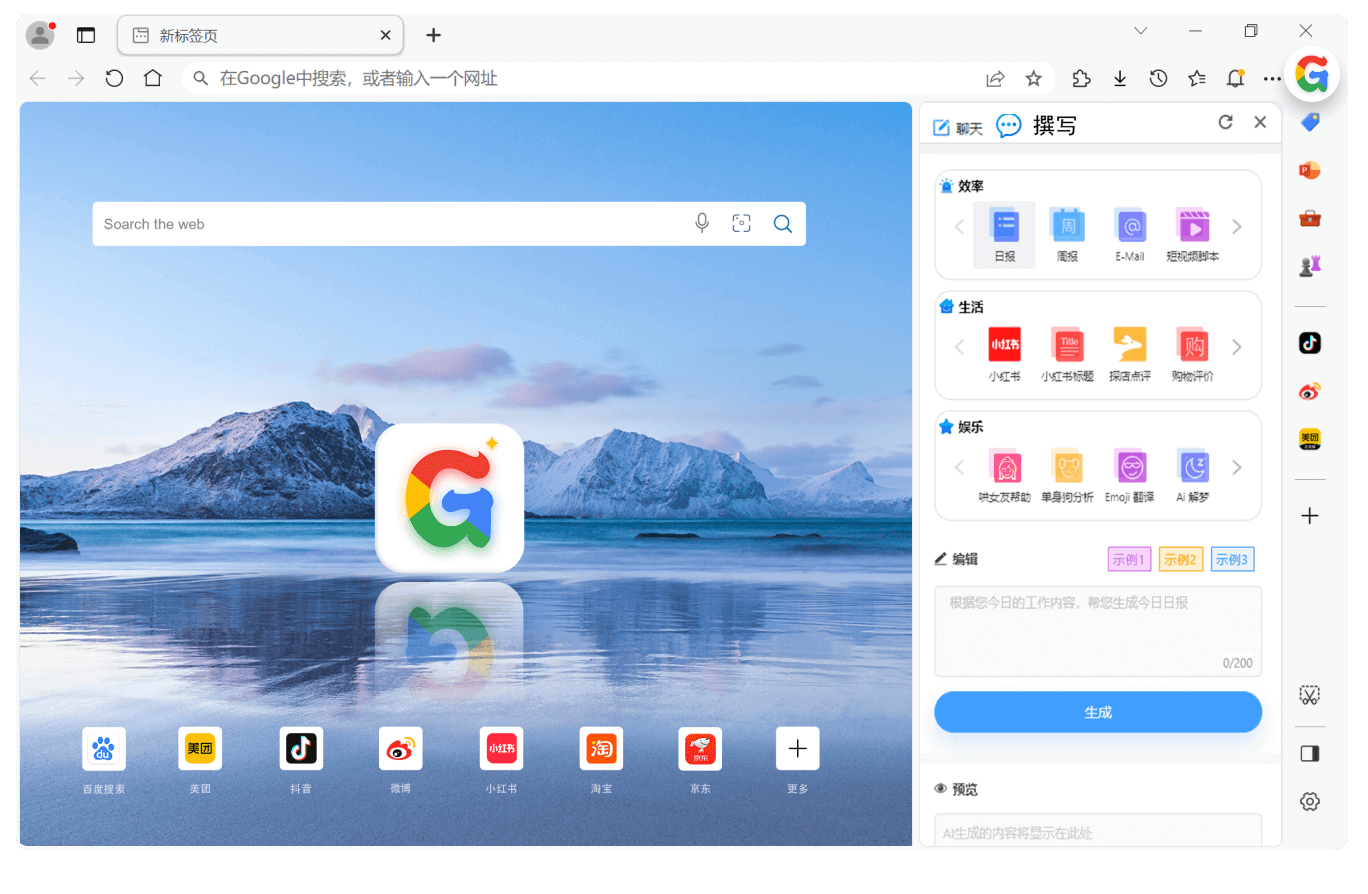
Task: Switch to the 聊天 chat tab
Action: 958,127
